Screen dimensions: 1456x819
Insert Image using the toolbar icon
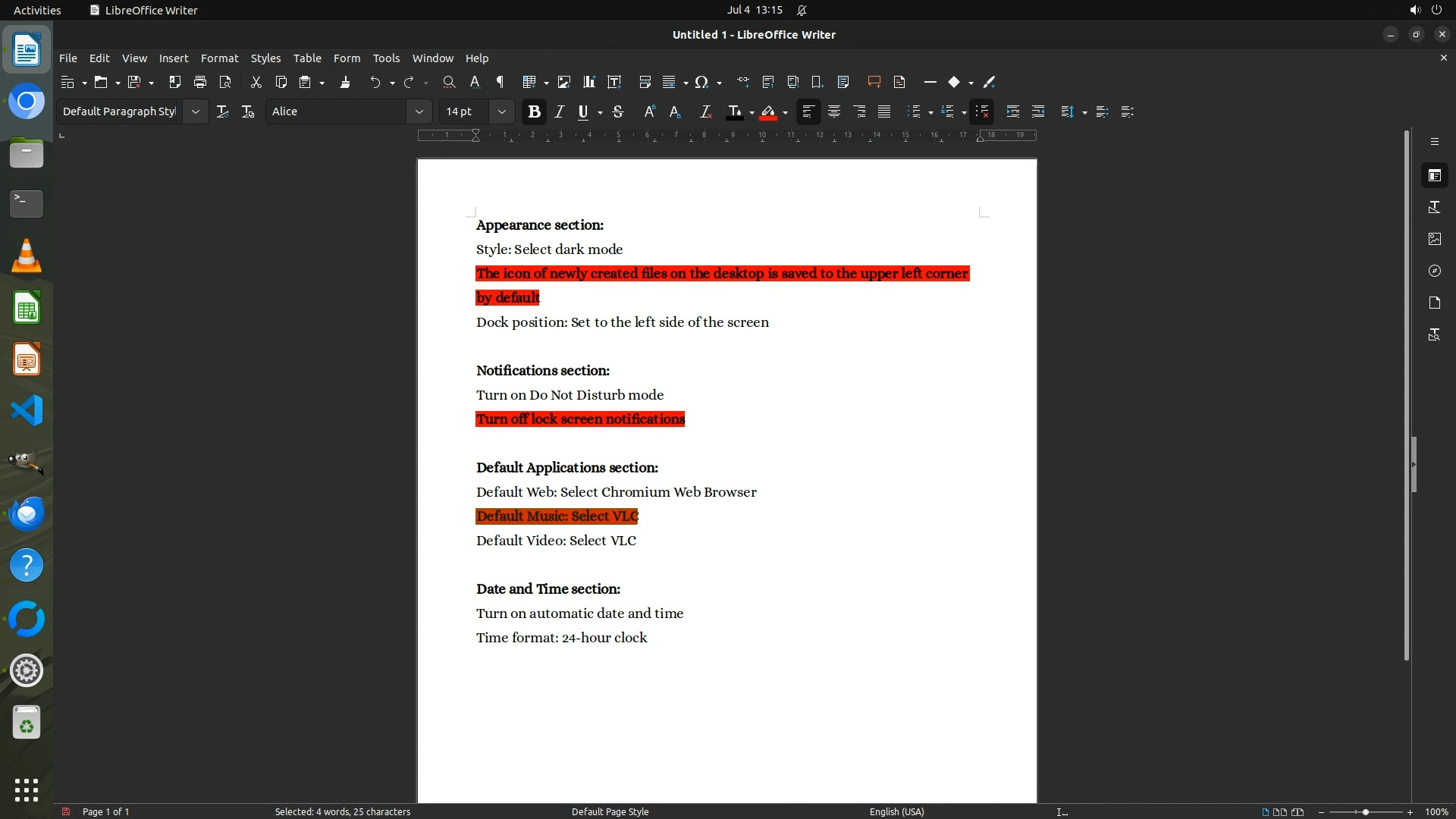tap(563, 82)
